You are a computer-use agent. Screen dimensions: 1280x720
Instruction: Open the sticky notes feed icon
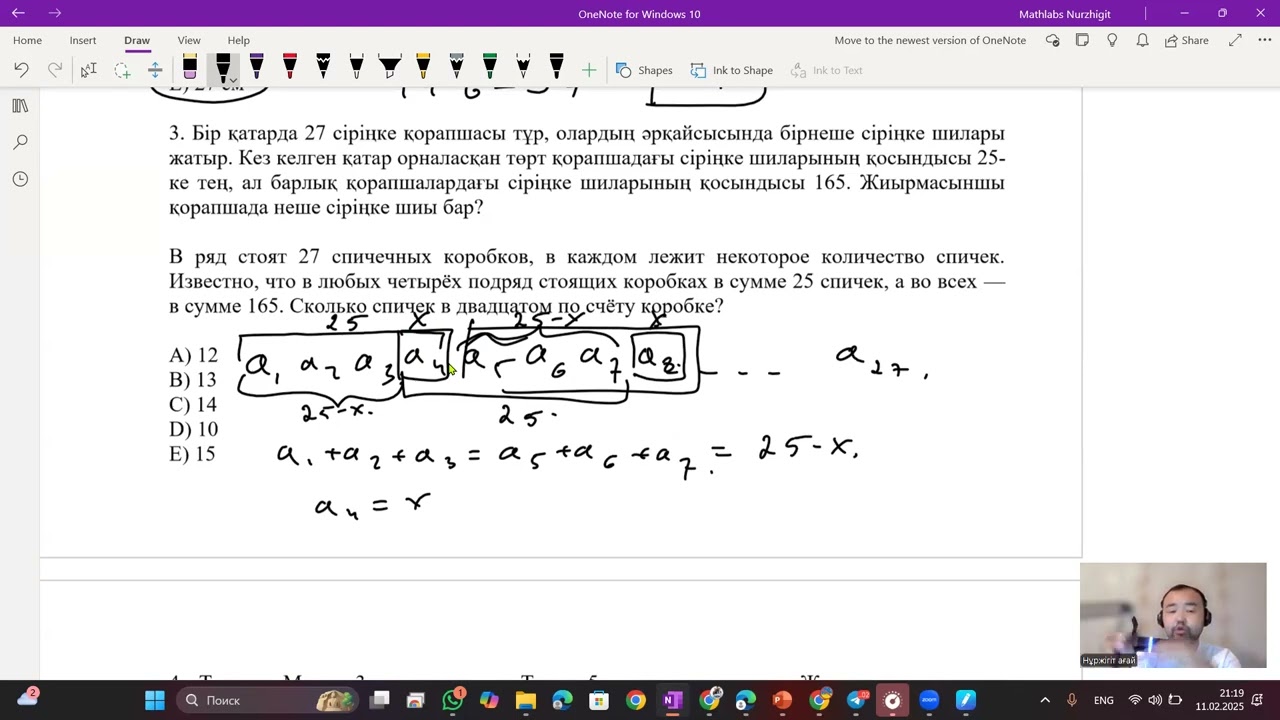point(1082,40)
